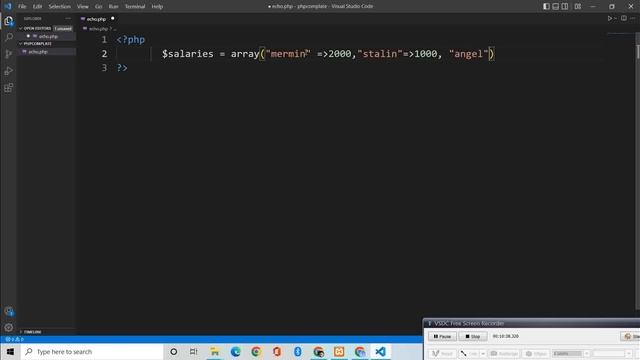Viewport: 640px width, 360px height.
Task: Open Task View from the taskbar
Action: (x=193, y=351)
